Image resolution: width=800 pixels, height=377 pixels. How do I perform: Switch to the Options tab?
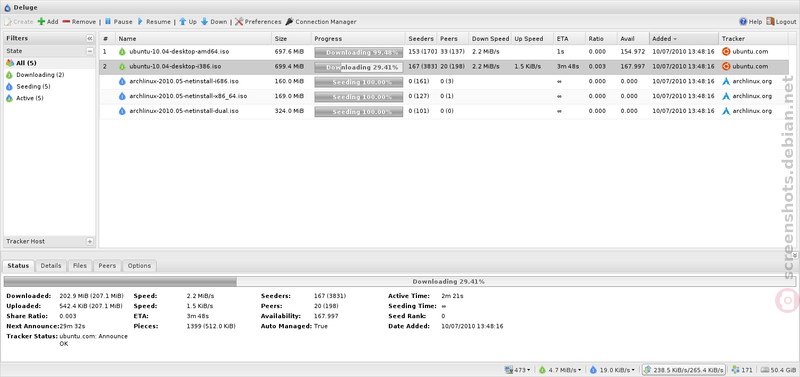tap(139, 266)
